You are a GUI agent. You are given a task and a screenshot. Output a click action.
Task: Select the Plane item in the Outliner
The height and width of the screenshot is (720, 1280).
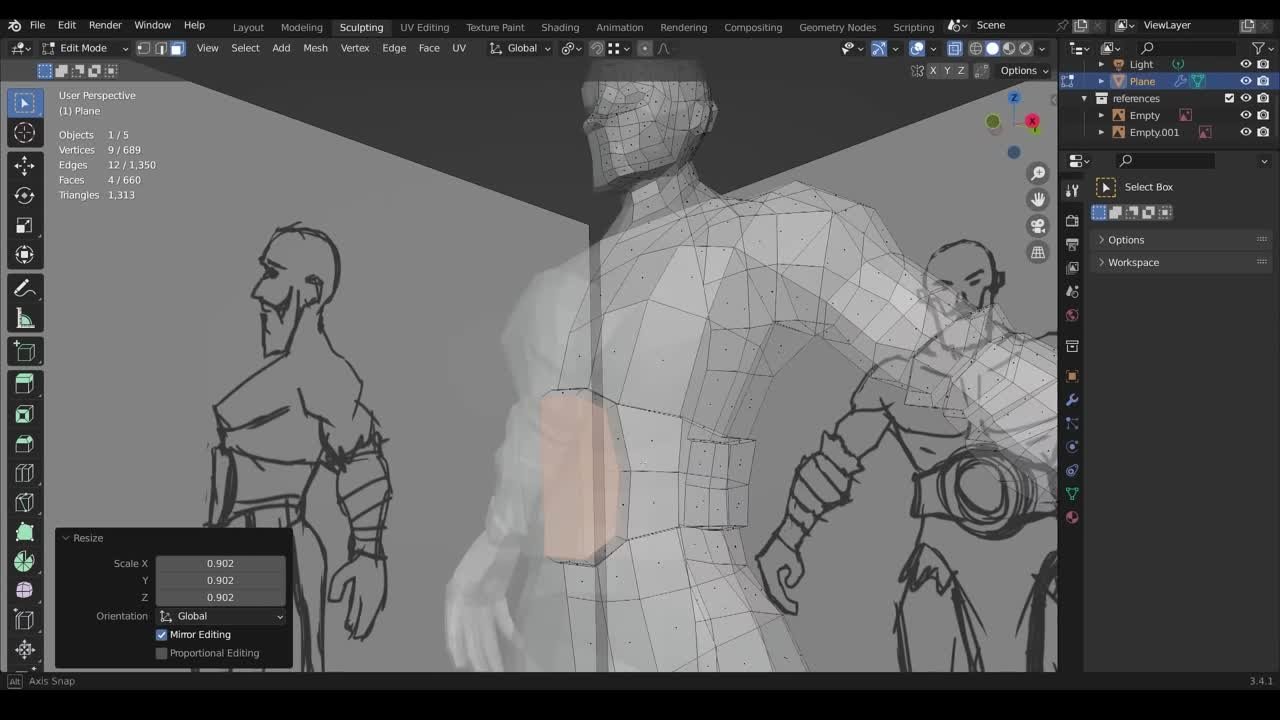[x=1141, y=81]
